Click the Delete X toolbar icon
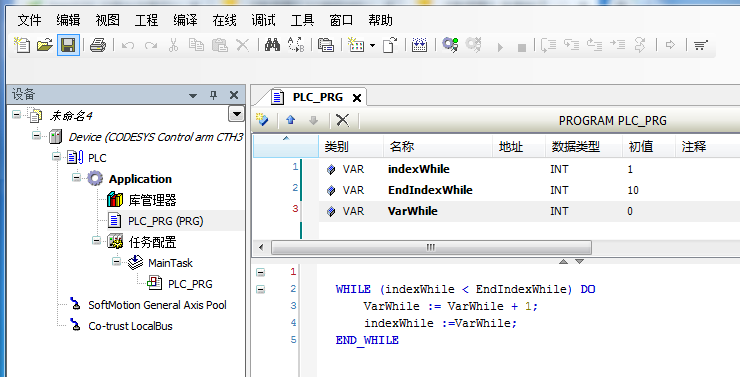Image resolution: width=740 pixels, height=377 pixels. coord(243,45)
